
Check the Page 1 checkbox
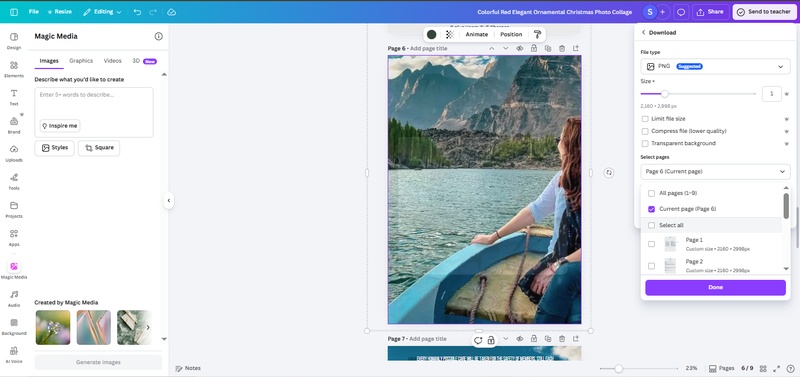click(x=651, y=244)
